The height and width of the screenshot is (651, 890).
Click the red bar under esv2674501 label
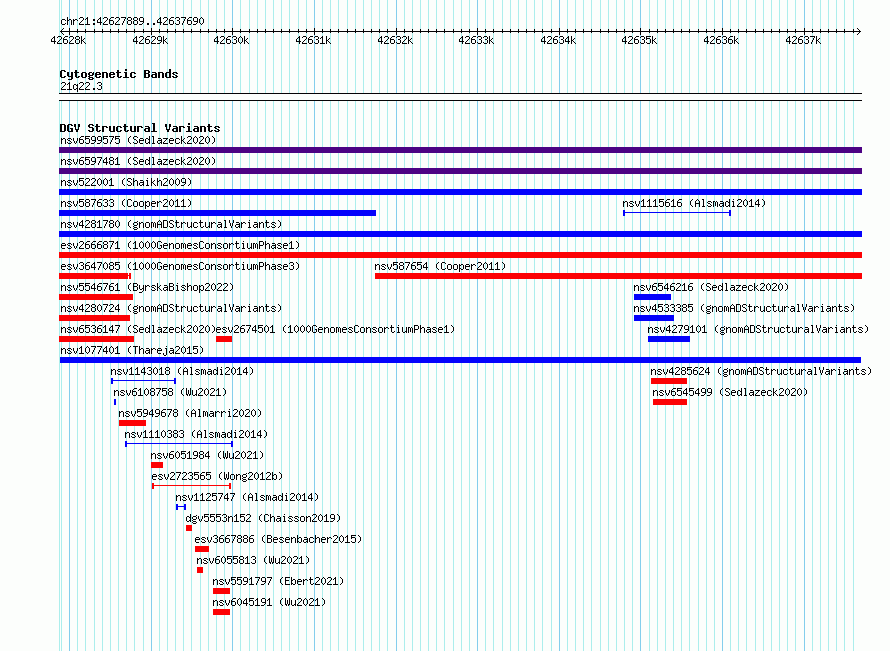[x=224, y=339]
